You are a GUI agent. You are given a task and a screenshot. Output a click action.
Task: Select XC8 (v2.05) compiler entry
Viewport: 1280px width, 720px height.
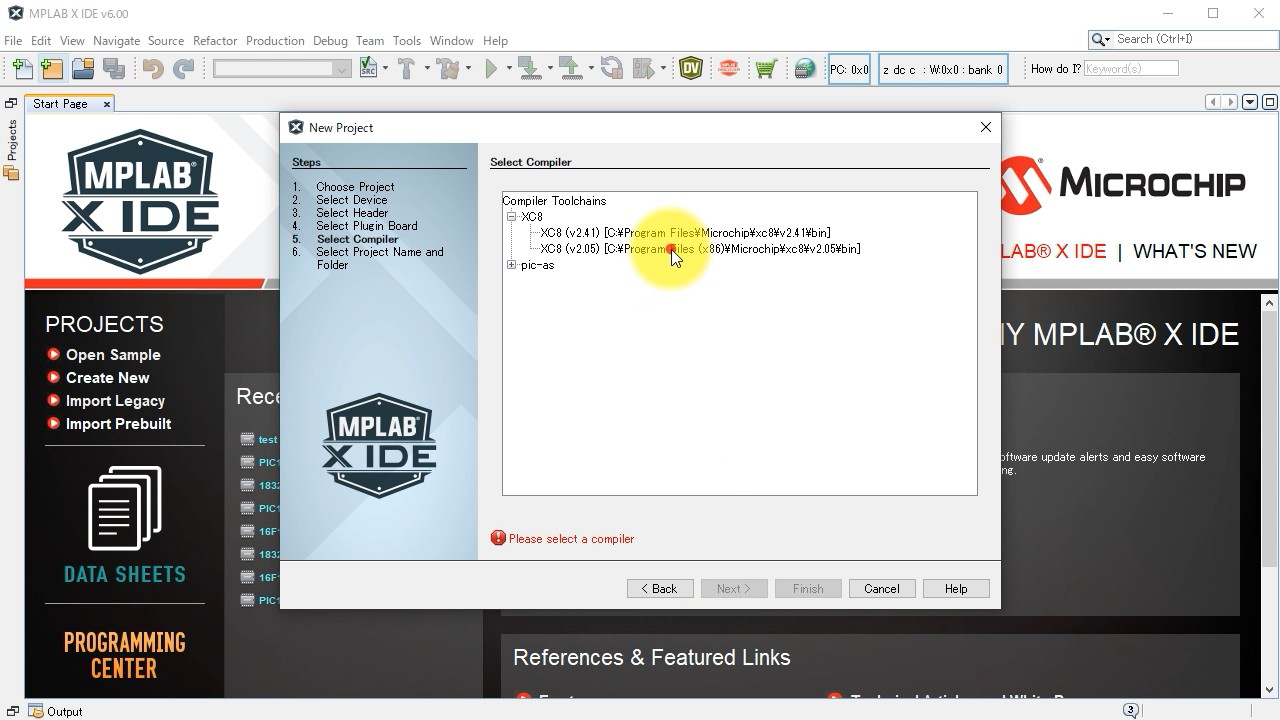700,249
